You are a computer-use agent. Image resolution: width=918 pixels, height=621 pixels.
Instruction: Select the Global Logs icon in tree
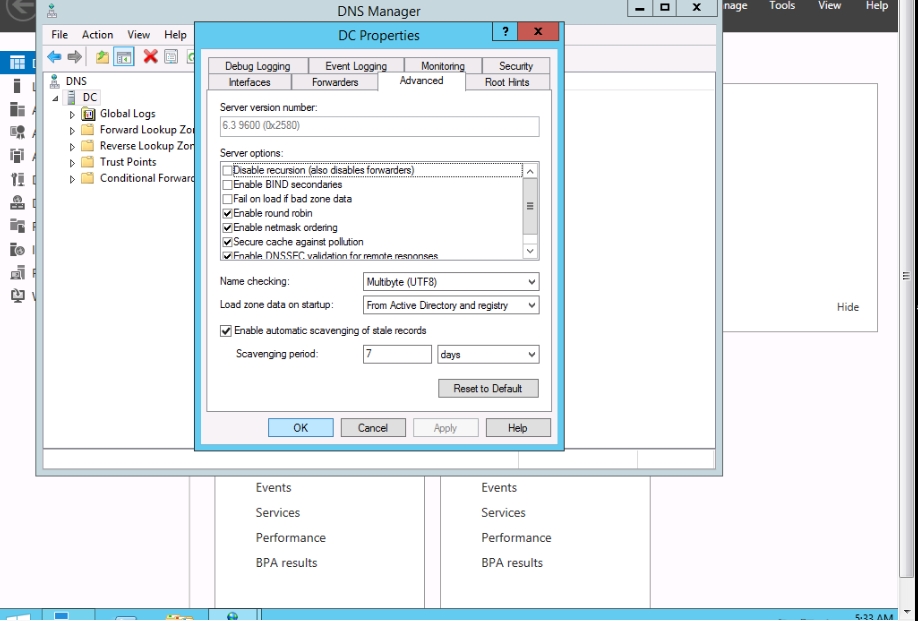(x=88, y=114)
